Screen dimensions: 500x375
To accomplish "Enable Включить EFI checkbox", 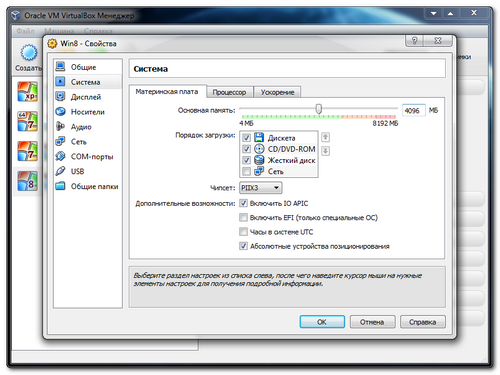I will (243, 217).
